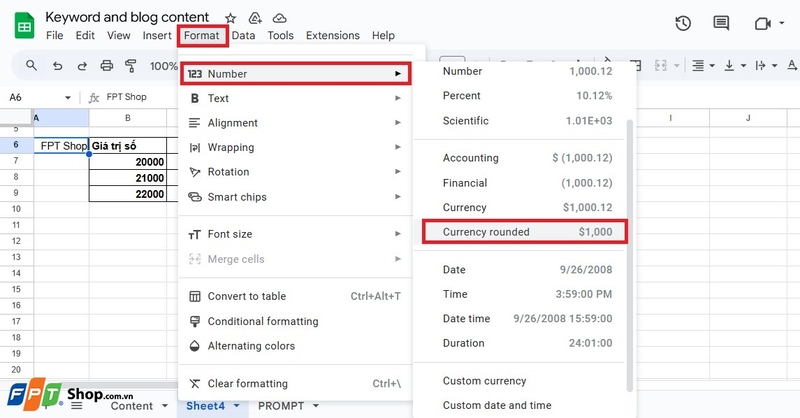Select cell with value 22000
Viewport: 800px width, 418px height.
point(128,194)
